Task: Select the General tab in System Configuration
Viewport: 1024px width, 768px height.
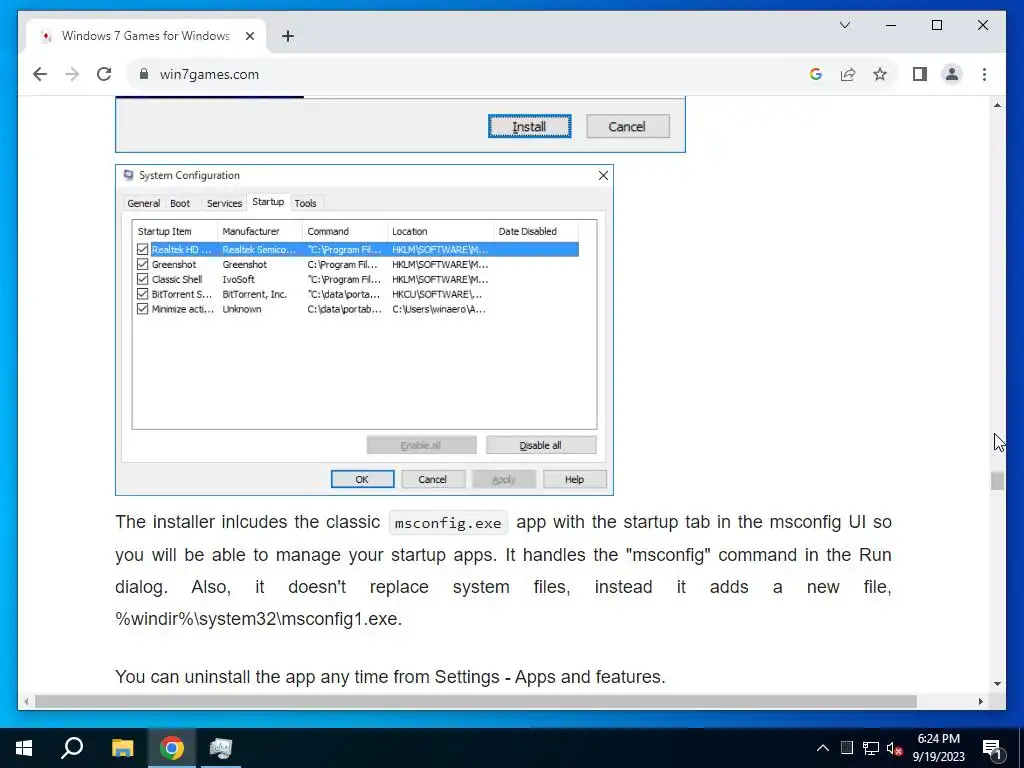Action: [x=144, y=203]
